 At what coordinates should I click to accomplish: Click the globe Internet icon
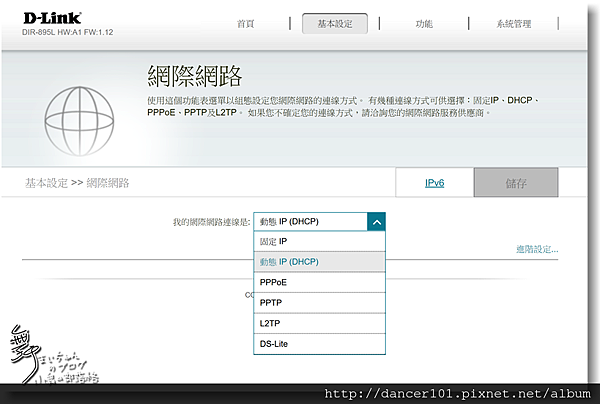point(79,121)
